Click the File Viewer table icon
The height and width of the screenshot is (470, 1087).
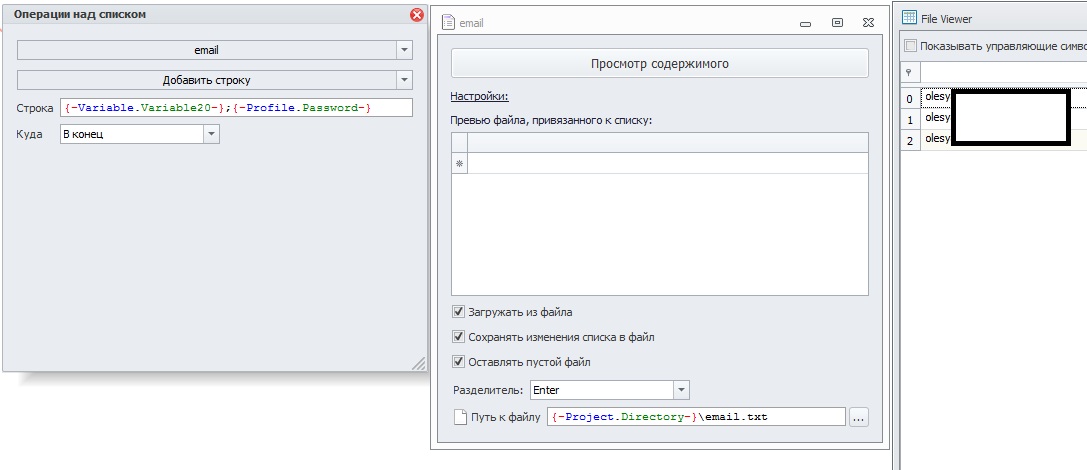909,18
